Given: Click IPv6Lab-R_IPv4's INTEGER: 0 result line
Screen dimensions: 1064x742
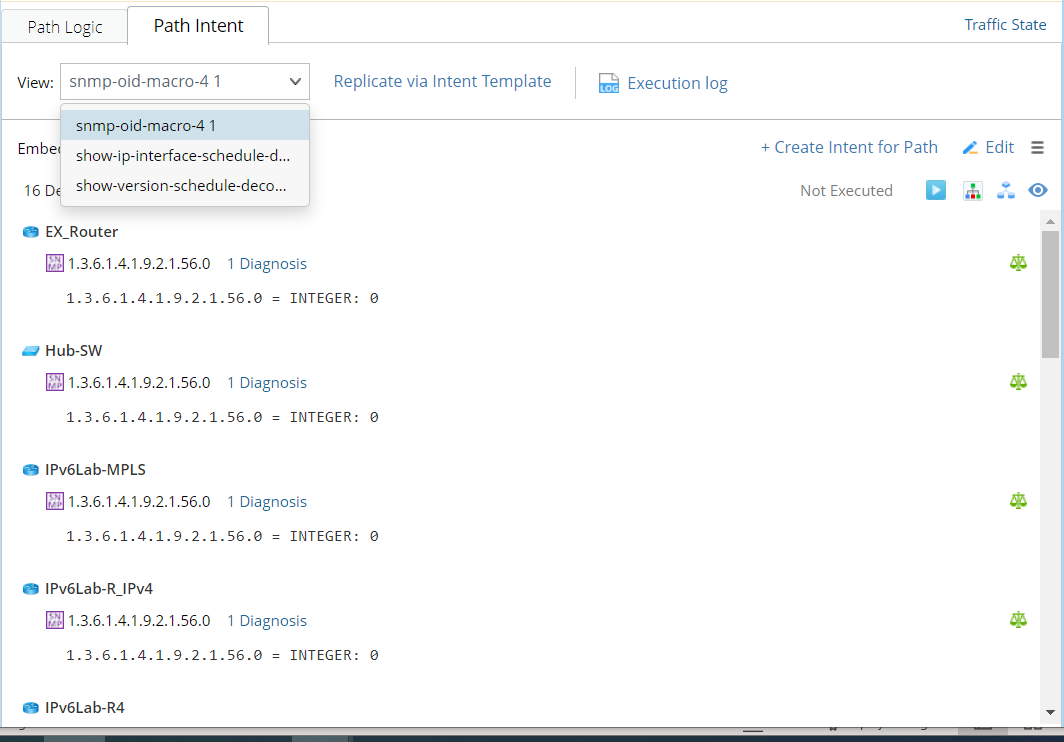Looking at the screenshot, I should click(x=222, y=654).
